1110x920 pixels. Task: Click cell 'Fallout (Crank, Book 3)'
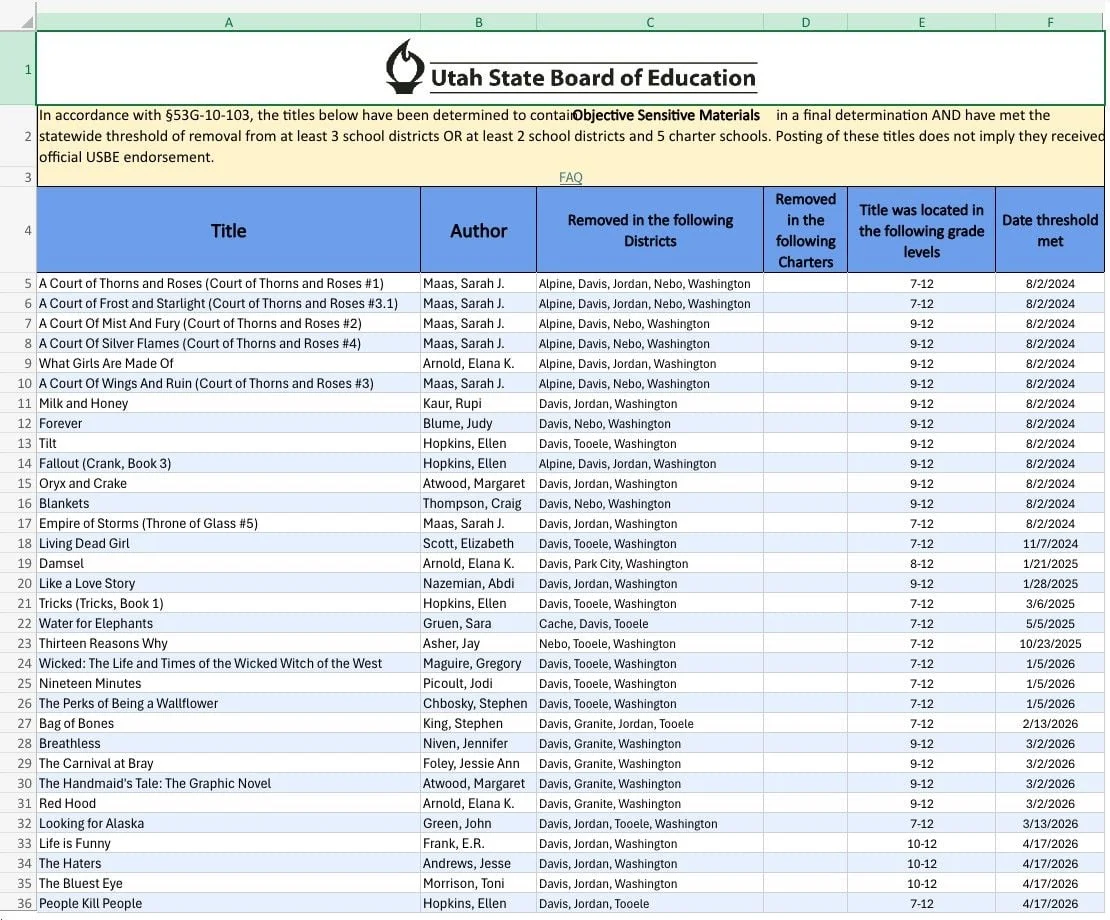point(228,464)
